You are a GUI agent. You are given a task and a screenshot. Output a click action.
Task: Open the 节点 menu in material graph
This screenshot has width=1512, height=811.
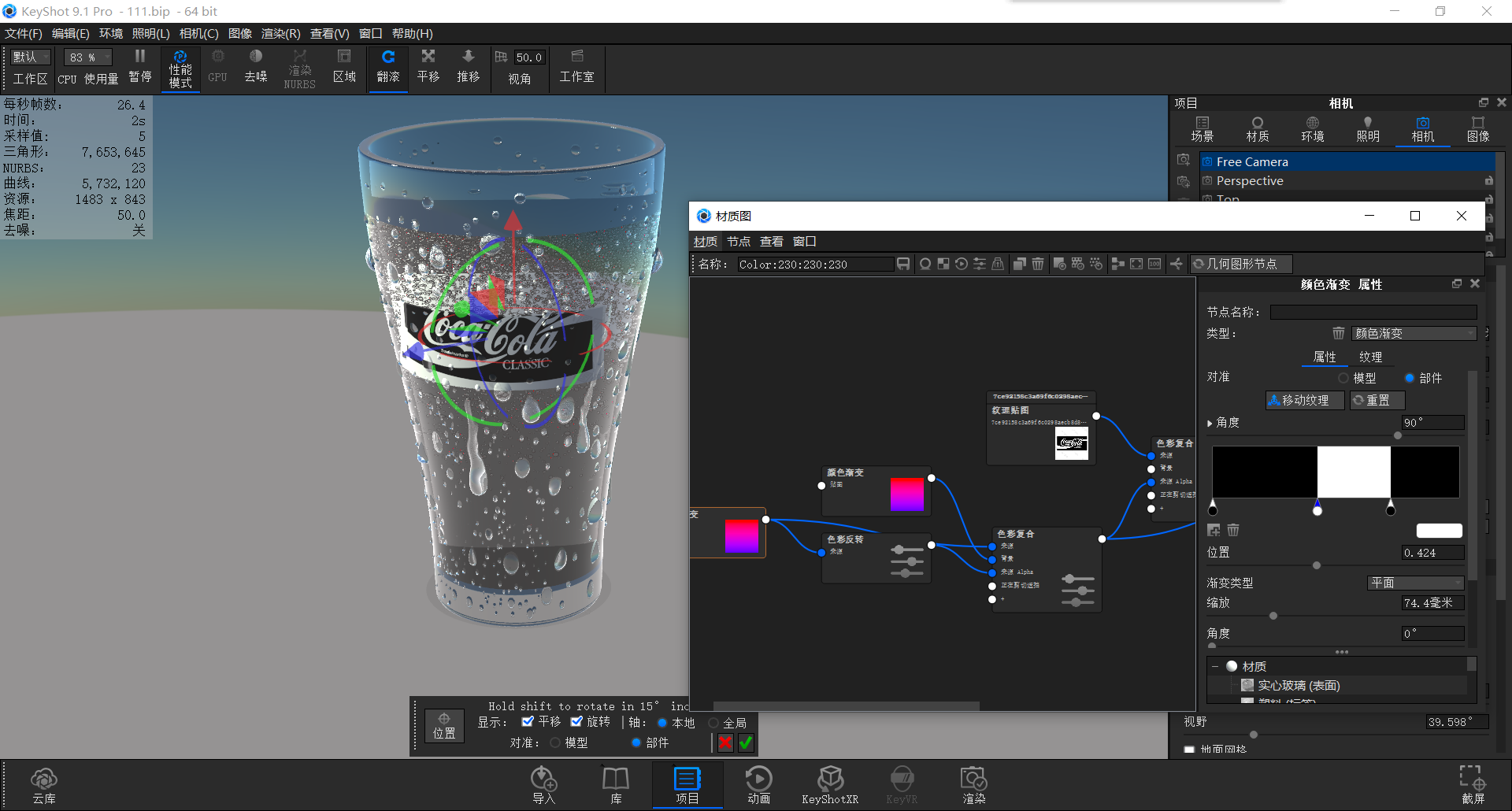(x=738, y=241)
